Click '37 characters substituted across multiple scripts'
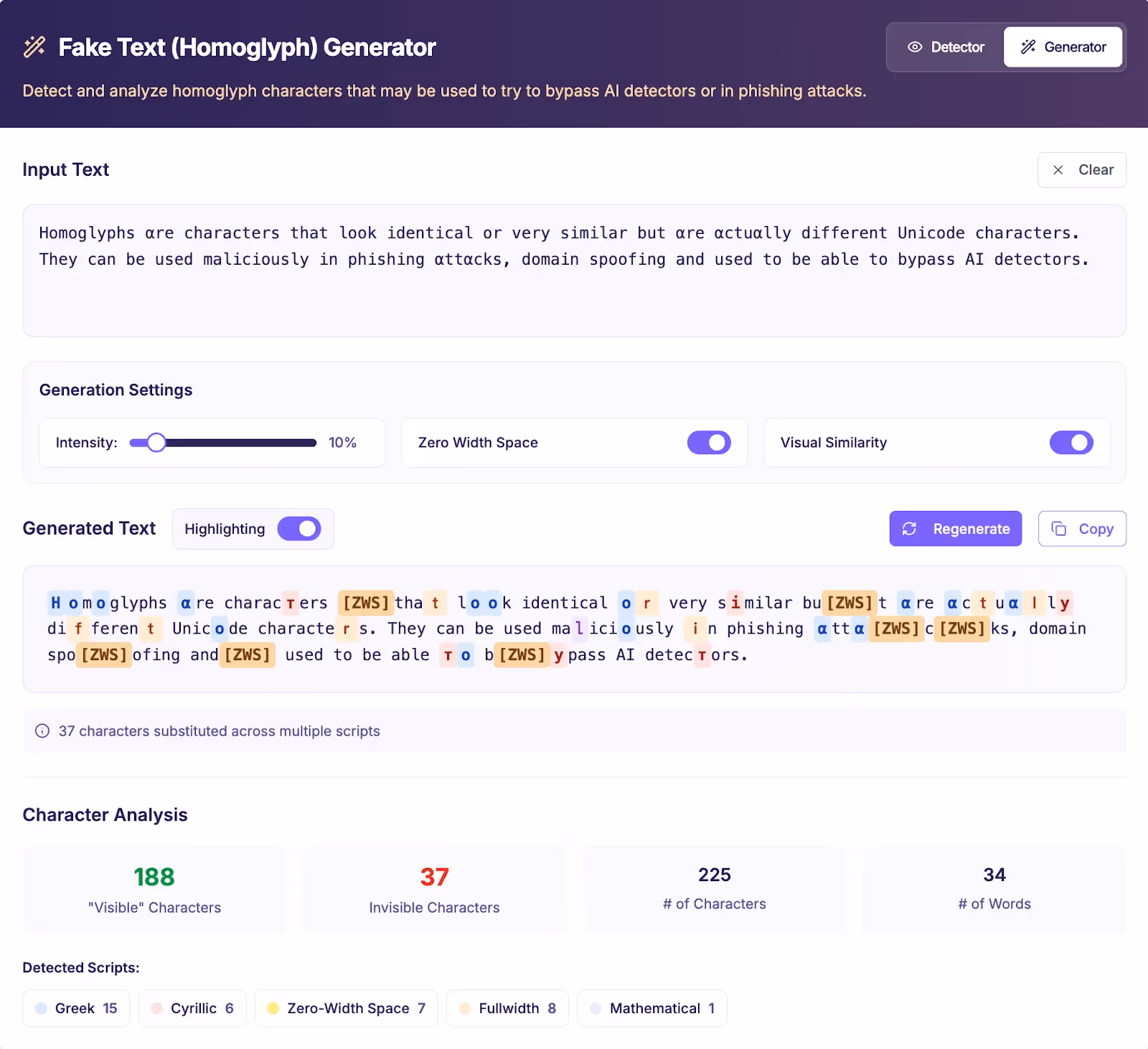 [x=219, y=731]
